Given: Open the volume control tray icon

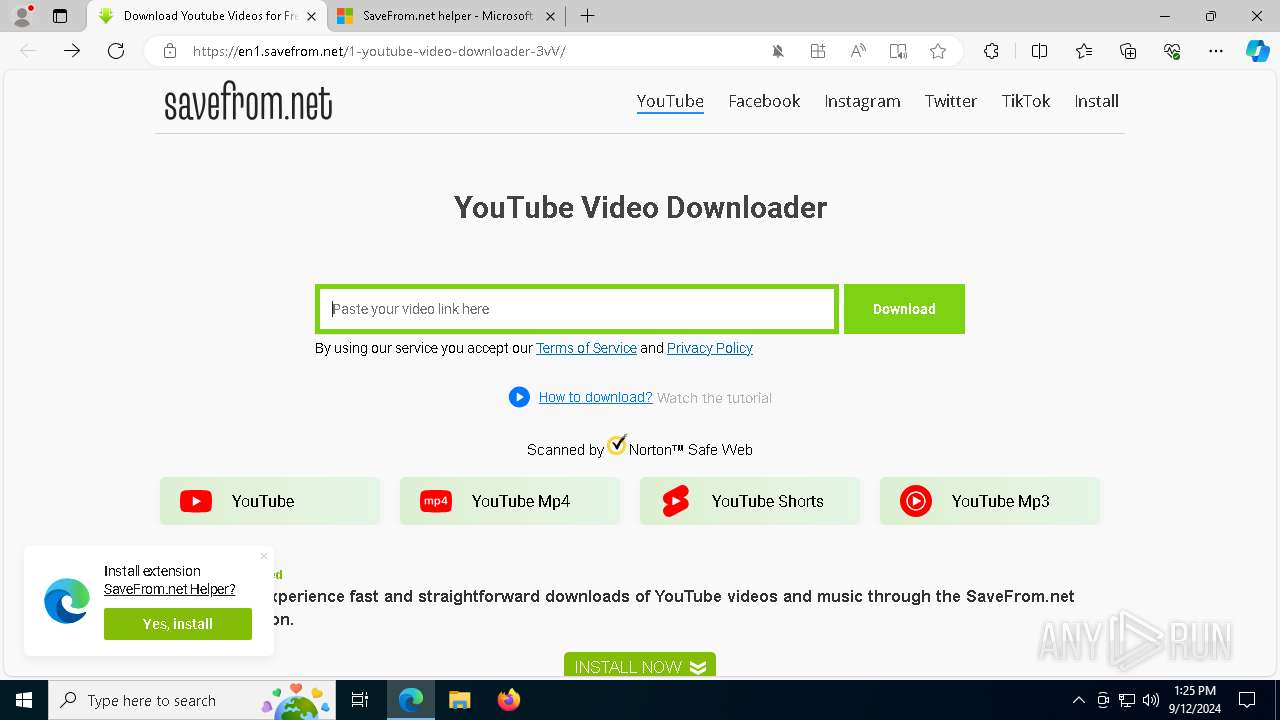Looking at the screenshot, I should coord(1151,700).
